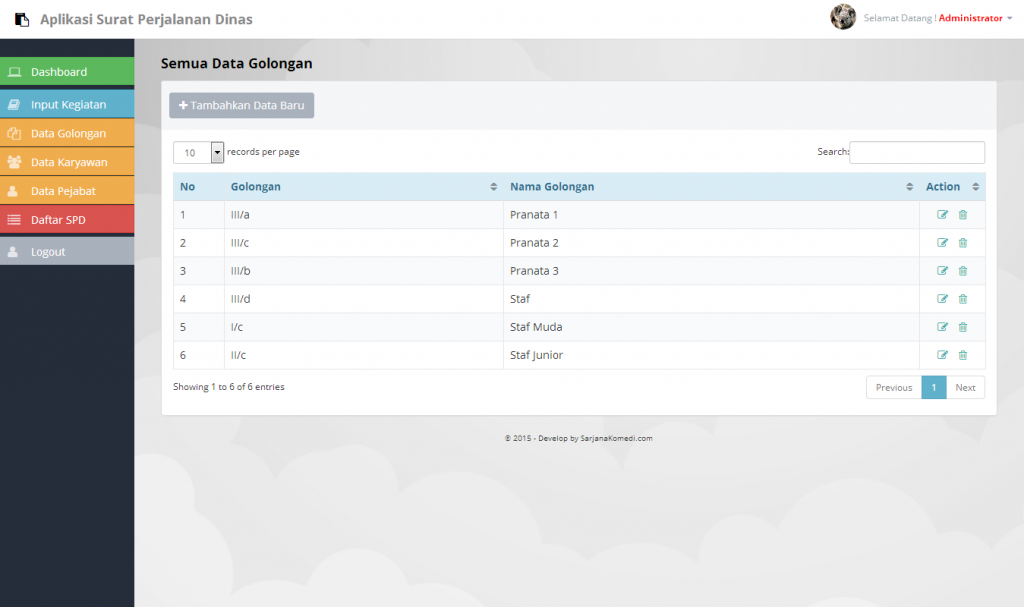Click the Input Kegiatan book icon
The image size is (1024, 607).
tap(14, 103)
